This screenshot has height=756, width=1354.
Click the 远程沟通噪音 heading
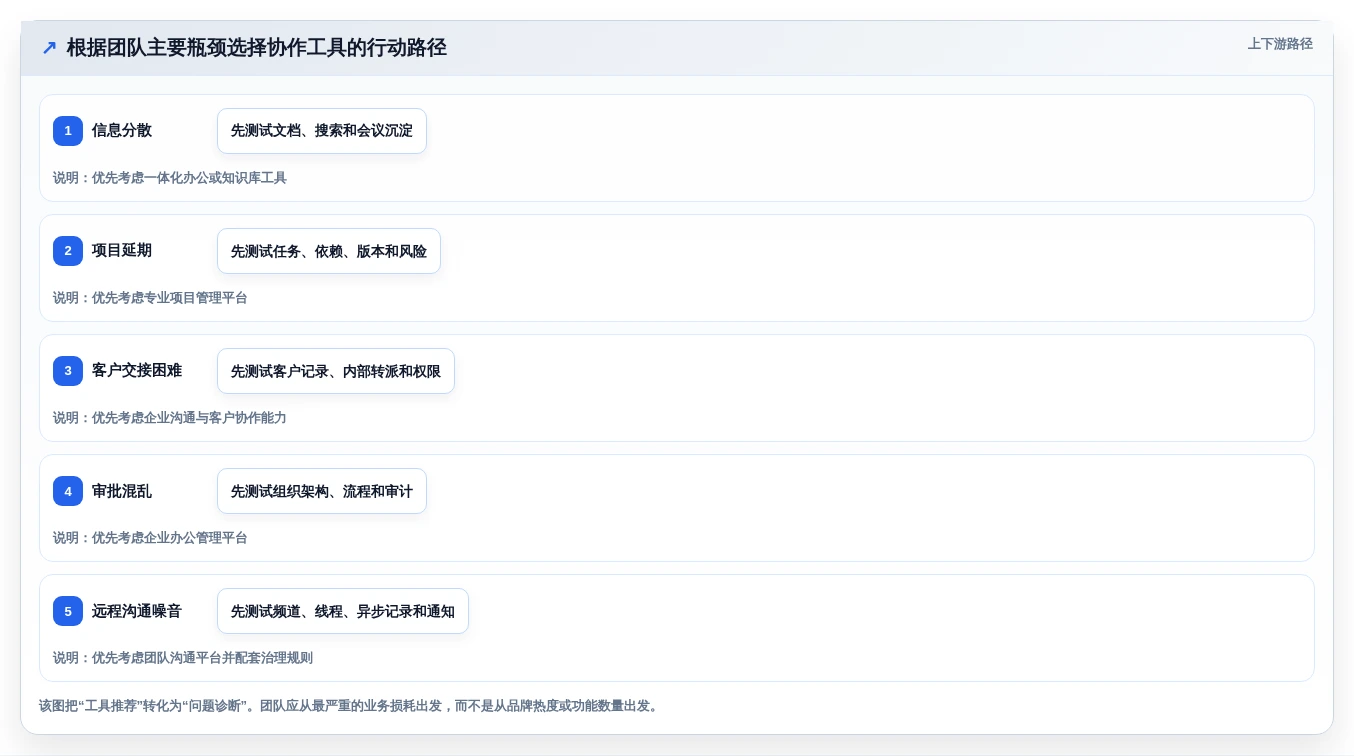tap(137, 610)
